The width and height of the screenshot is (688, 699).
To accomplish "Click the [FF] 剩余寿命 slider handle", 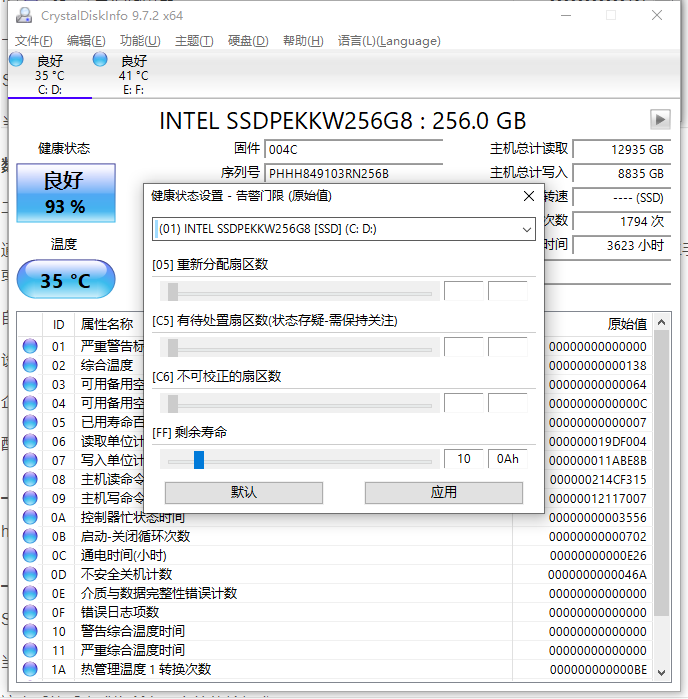I will click(199, 460).
